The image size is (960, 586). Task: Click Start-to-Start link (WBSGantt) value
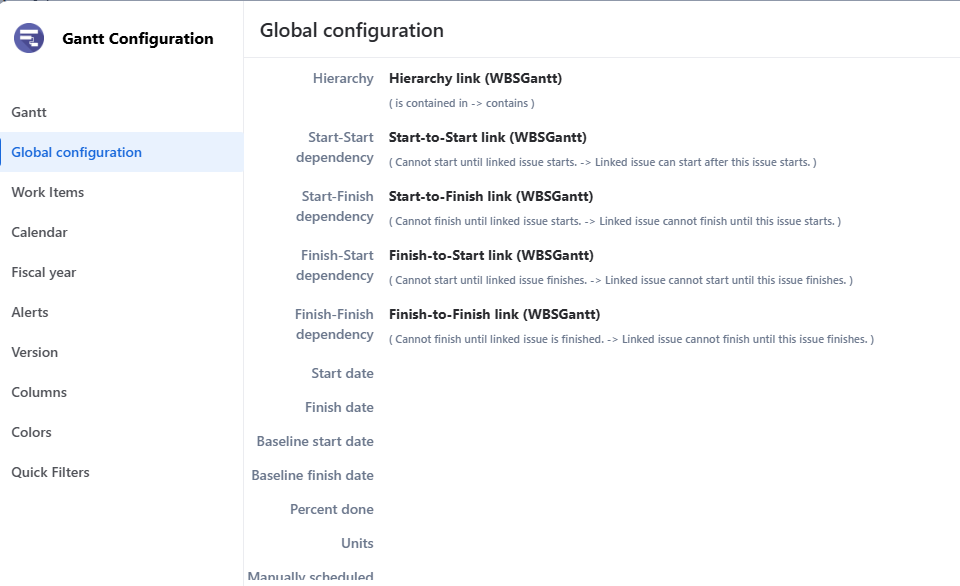[x=487, y=137]
